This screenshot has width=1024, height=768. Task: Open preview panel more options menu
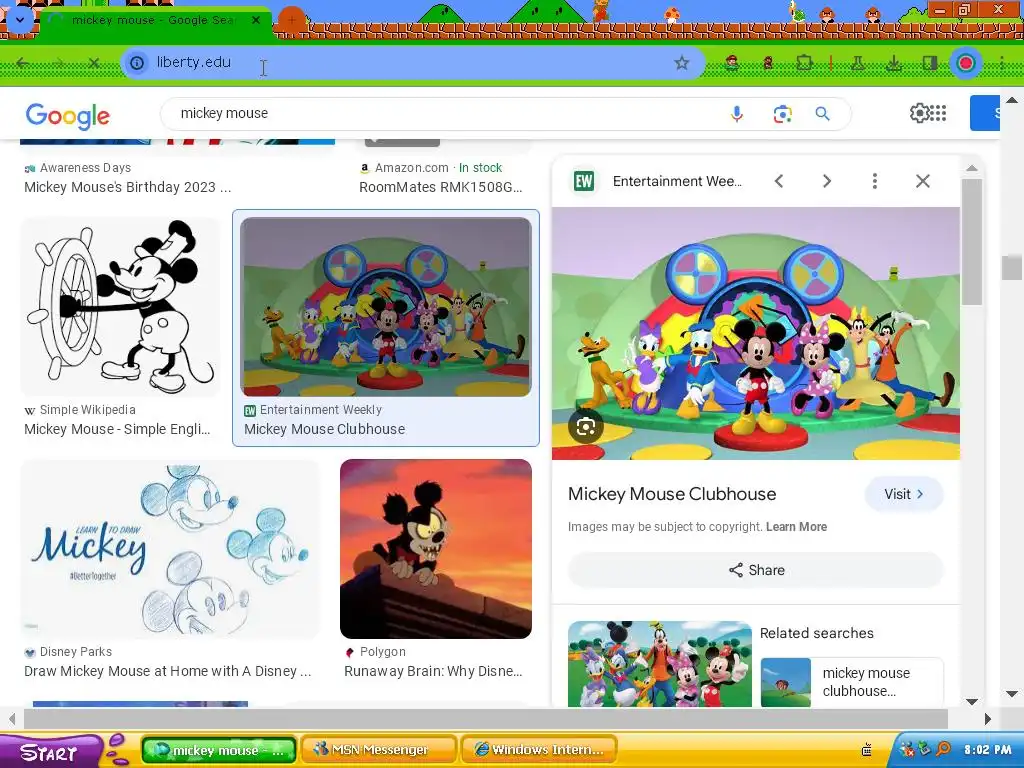[874, 181]
